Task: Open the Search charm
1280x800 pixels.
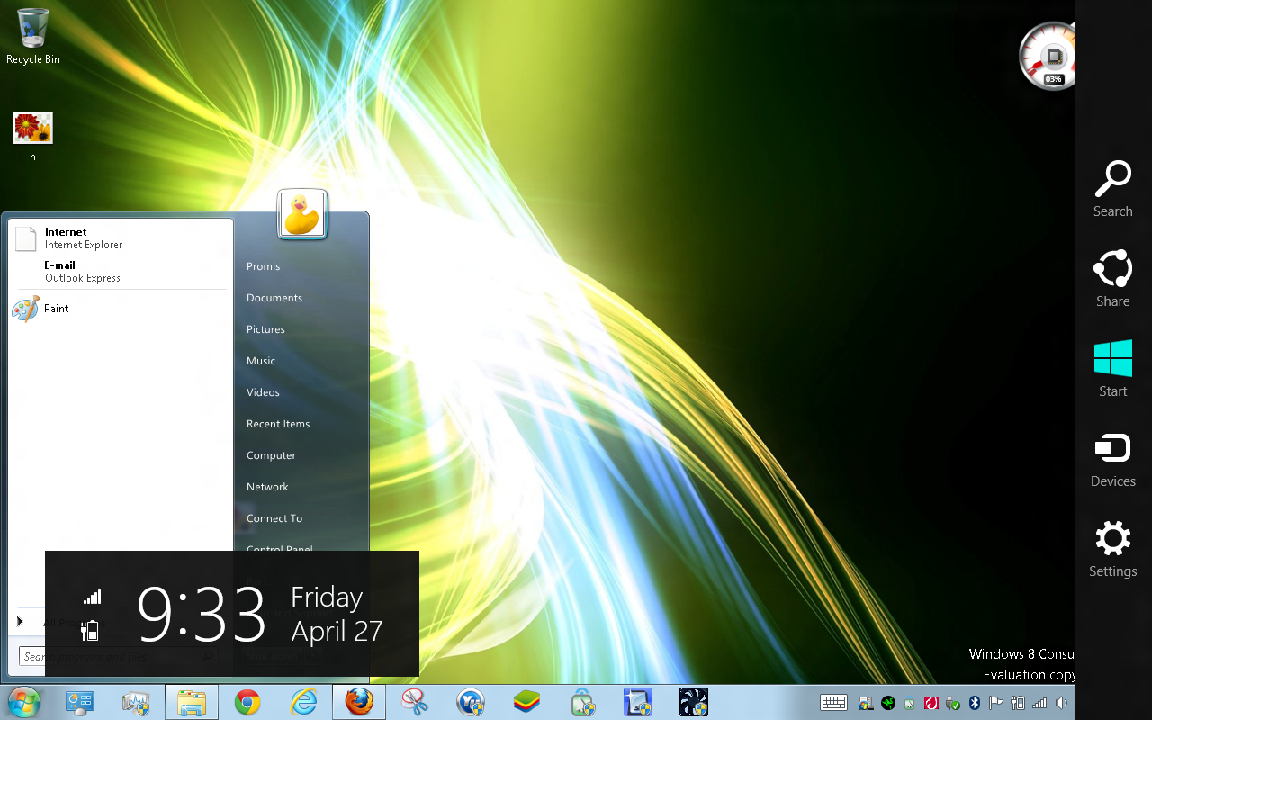Action: point(1112,189)
